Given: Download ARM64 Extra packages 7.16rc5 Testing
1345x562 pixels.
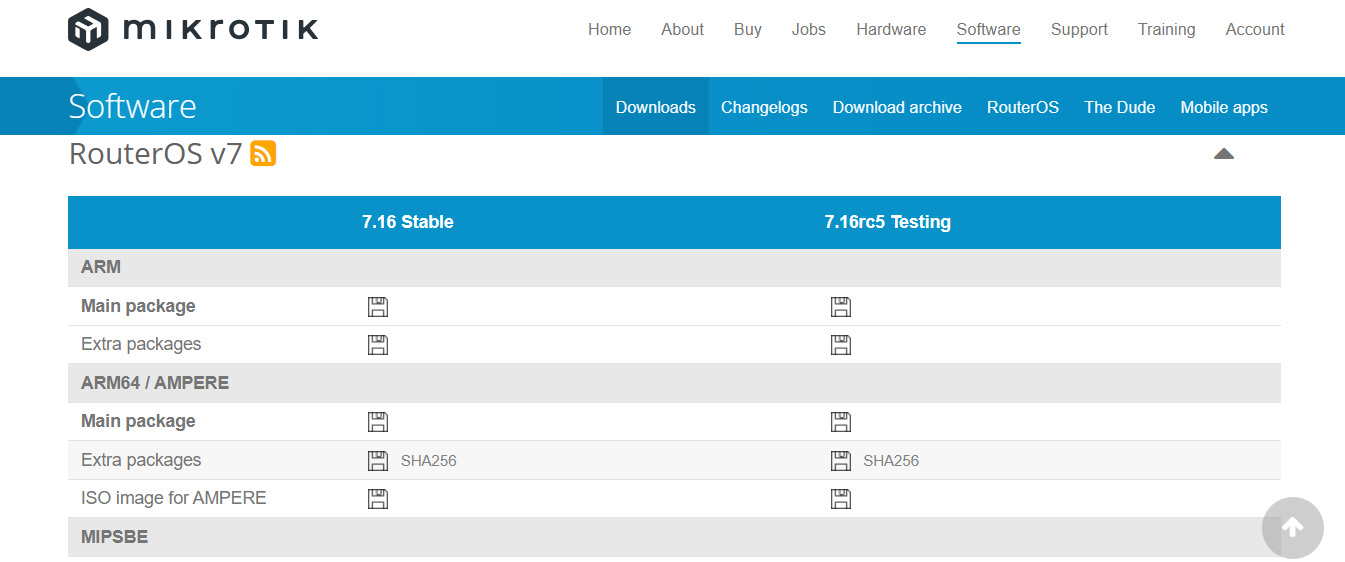Looking at the screenshot, I should 841,461.
